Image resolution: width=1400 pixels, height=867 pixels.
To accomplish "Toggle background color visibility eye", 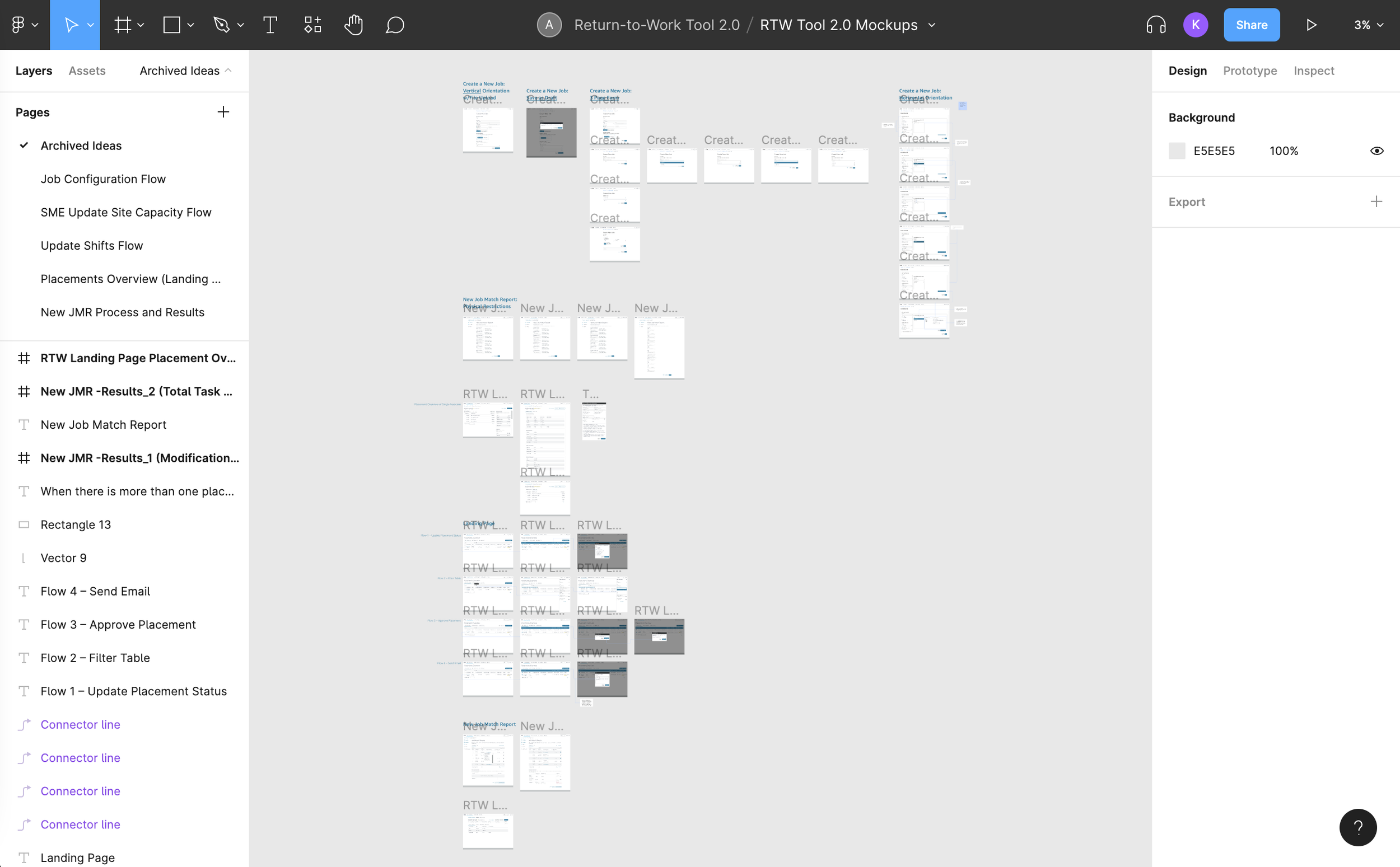I will pos(1376,151).
